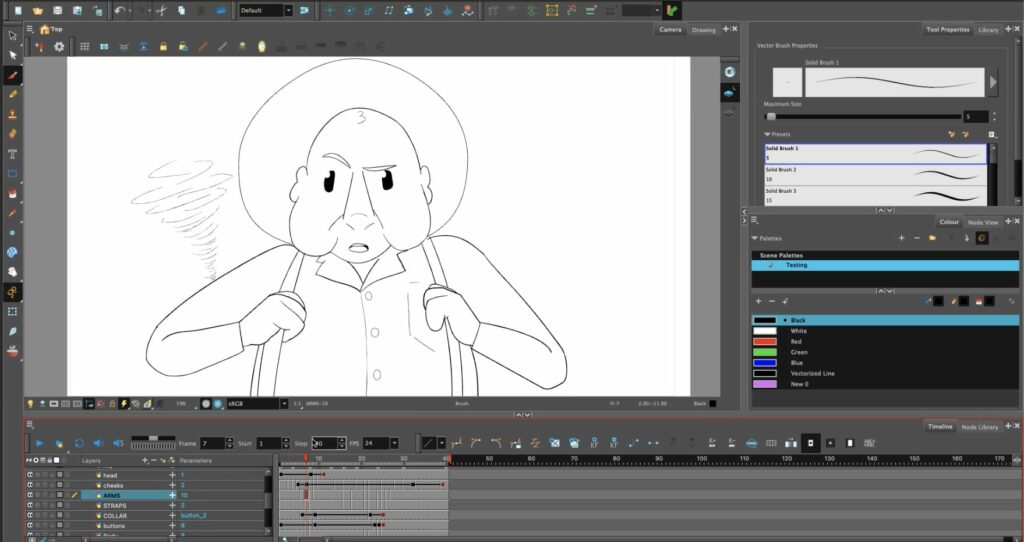Select the Brush tool in left toolbar
Image resolution: width=1024 pixels, height=542 pixels.
[x=12, y=74]
